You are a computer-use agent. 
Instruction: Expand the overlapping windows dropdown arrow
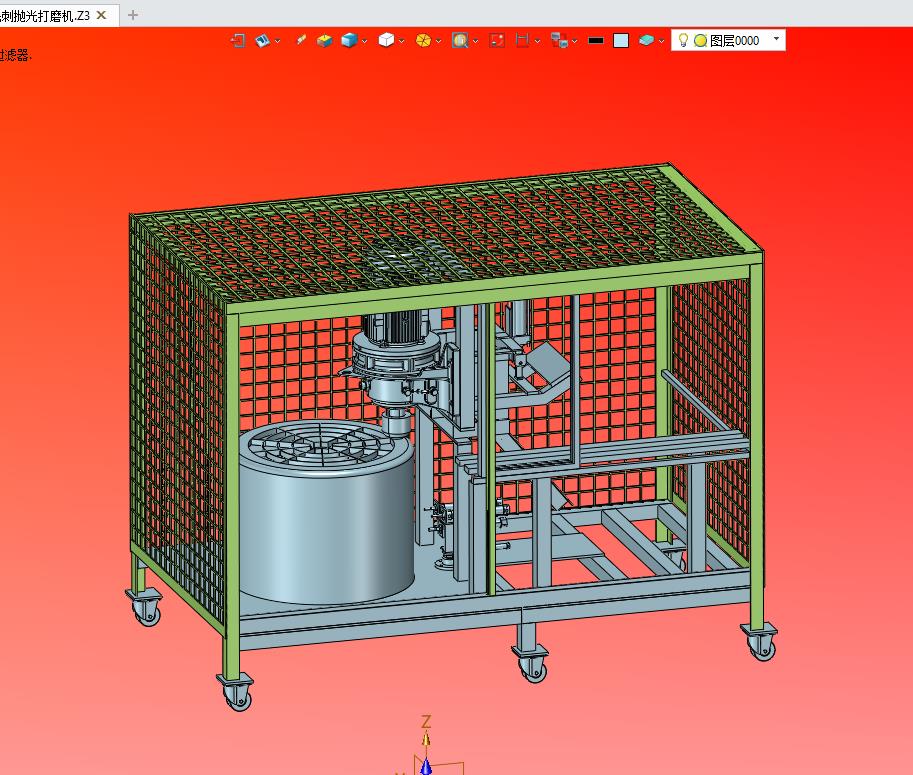pyautogui.click(x=575, y=41)
